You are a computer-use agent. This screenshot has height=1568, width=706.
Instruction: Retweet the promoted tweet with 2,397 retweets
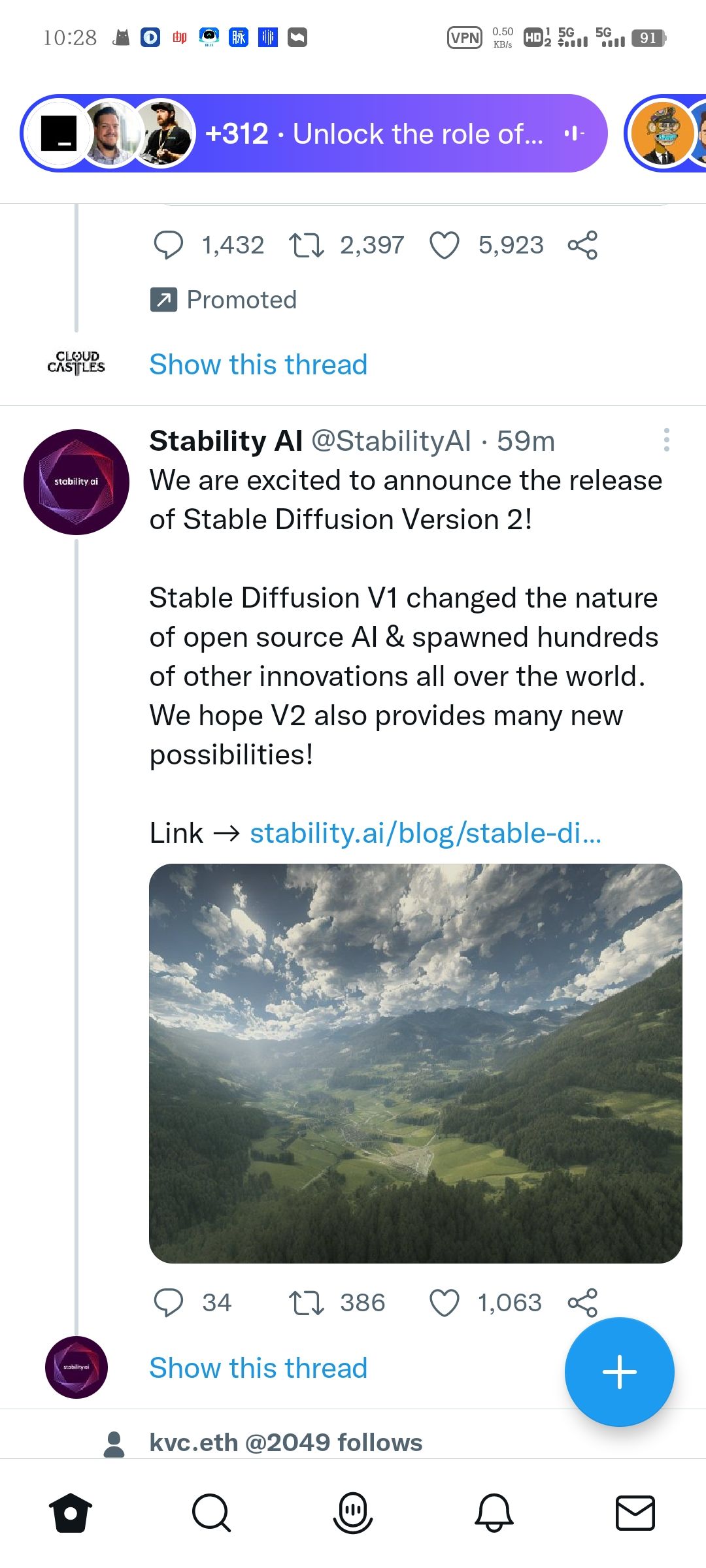(x=306, y=246)
